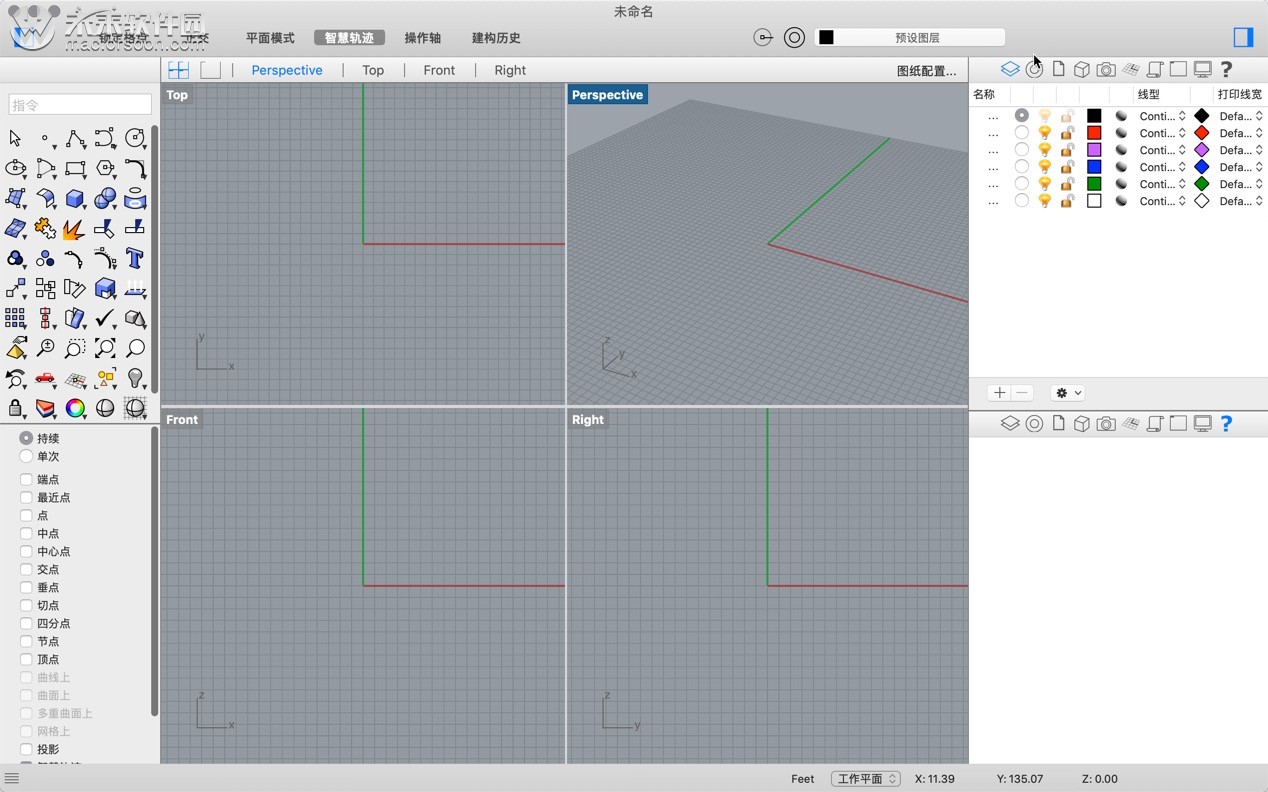The image size is (1268, 792).
Task: Select the Sphere tool
Action: (105, 199)
